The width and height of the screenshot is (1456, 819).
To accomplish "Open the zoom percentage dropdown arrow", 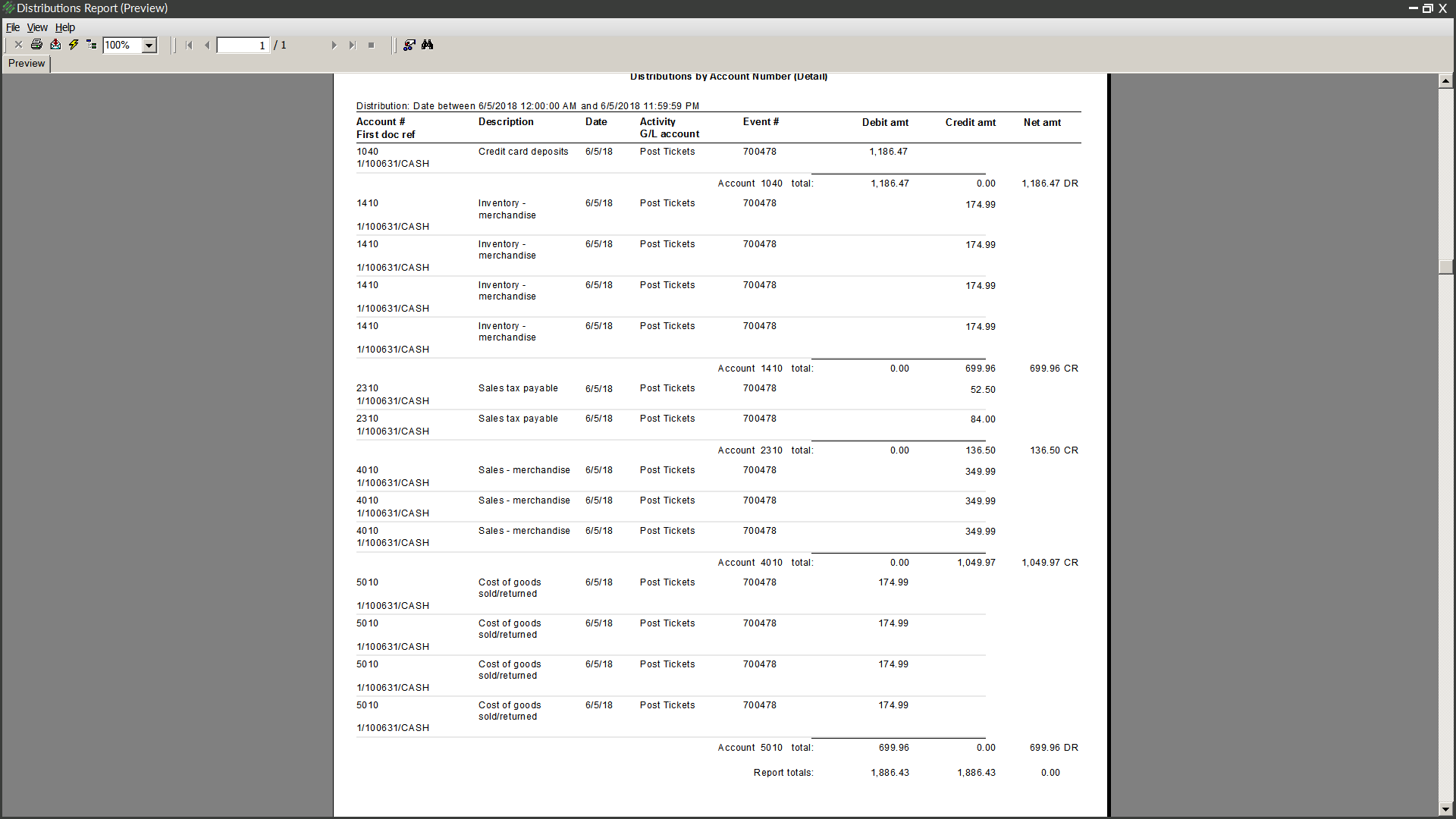I will pyautogui.click(x=149, y=45).
